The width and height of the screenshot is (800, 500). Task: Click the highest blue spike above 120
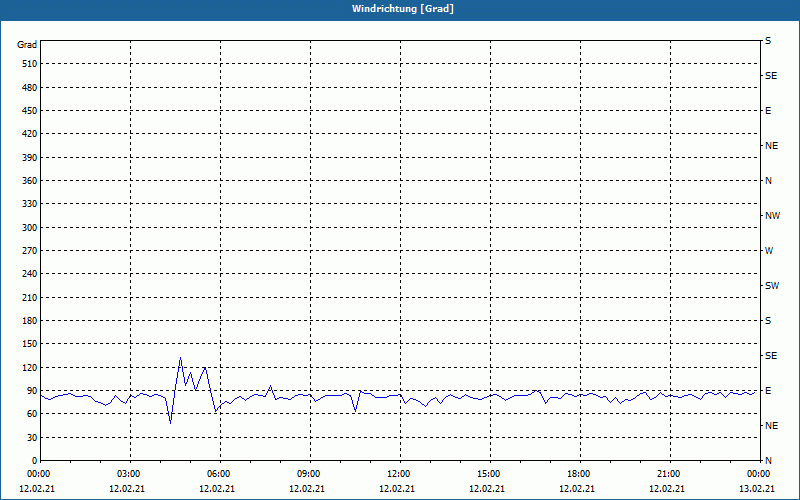tap(180, 358)
